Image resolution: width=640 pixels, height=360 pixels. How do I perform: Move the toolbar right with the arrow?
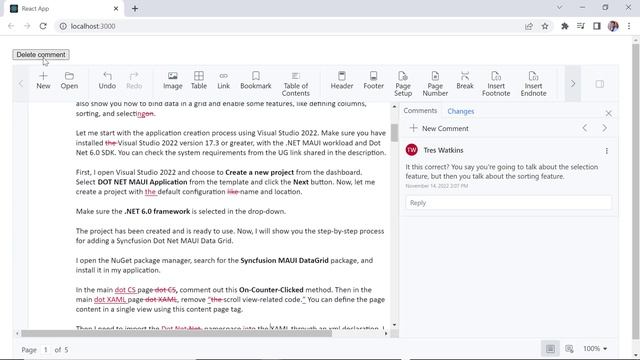pyautogui.click(x=573, y=84)
